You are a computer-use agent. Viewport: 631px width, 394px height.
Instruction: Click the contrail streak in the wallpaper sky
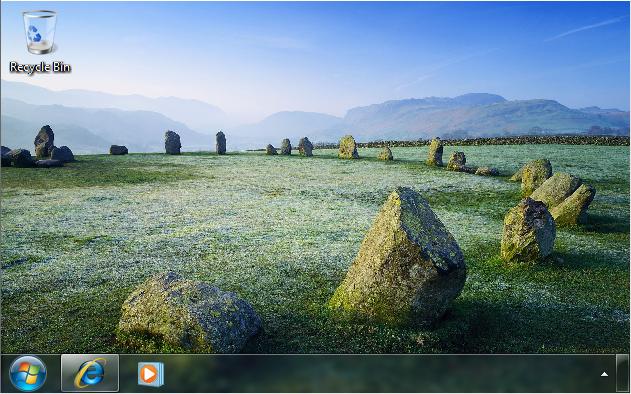(586, 28)
